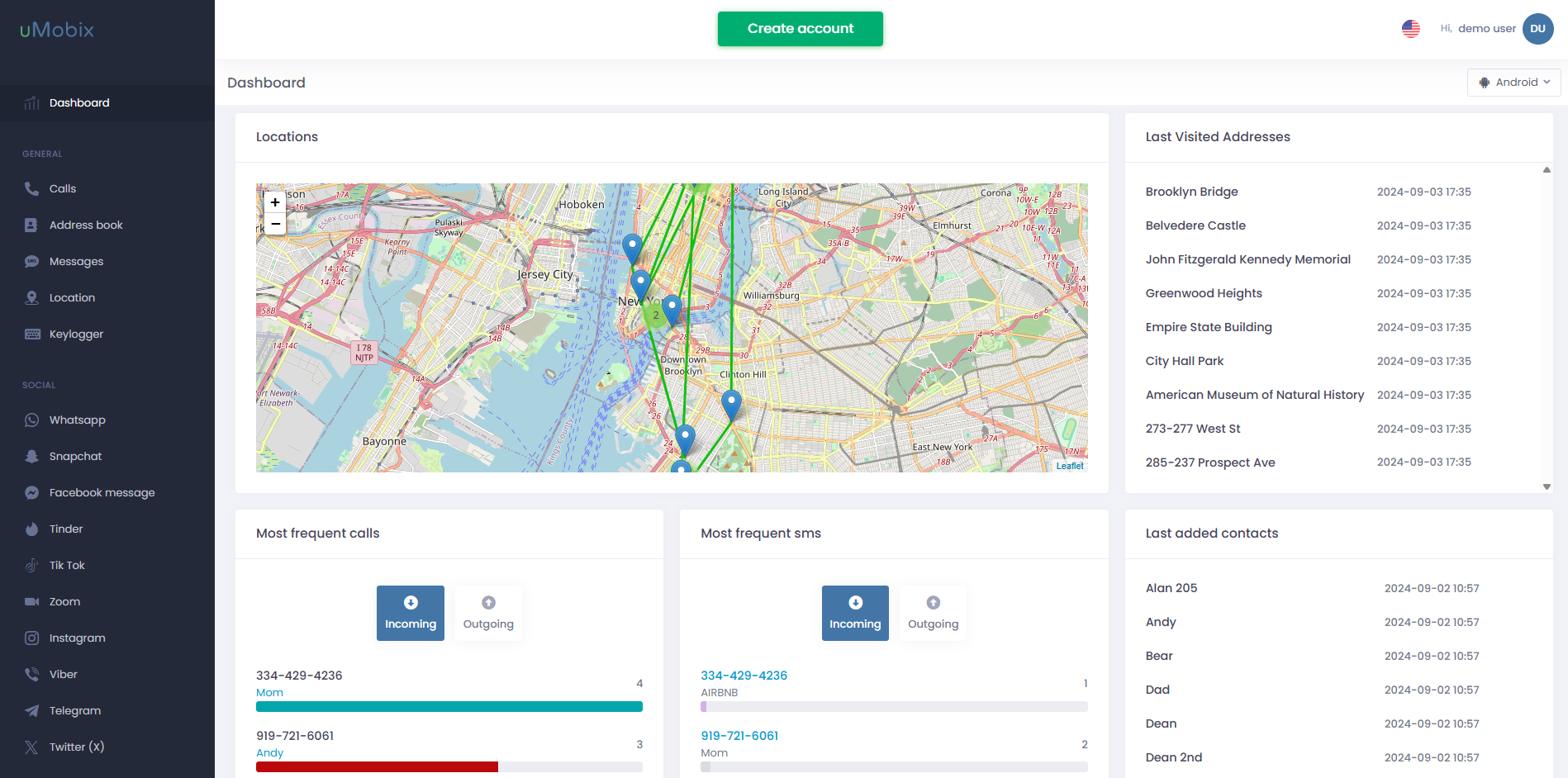Select Incoming tab under Most frequent sms
Screen dimensions: 1568x778
(x=855, y=613)
